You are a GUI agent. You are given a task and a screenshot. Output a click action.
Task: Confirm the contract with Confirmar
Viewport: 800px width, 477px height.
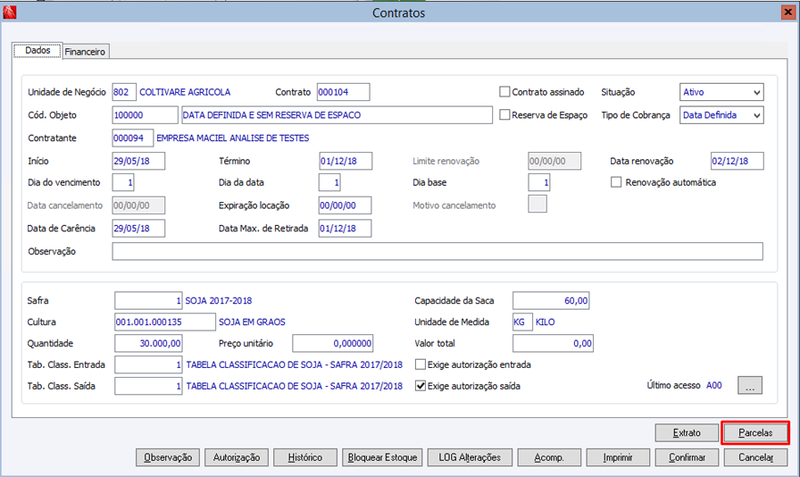(687, 458)
